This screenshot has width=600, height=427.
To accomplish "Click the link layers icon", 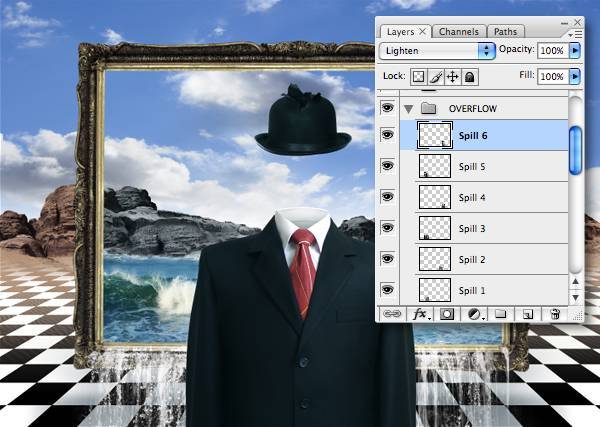I will click(392, 314).
